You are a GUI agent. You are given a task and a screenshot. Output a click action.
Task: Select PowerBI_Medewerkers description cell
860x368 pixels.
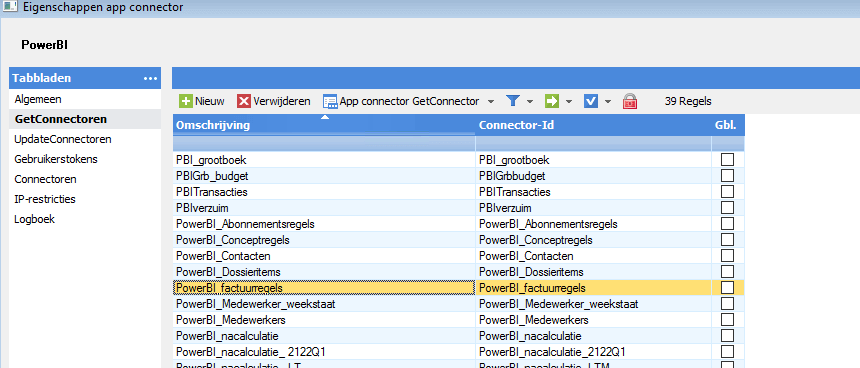[324, 319]
